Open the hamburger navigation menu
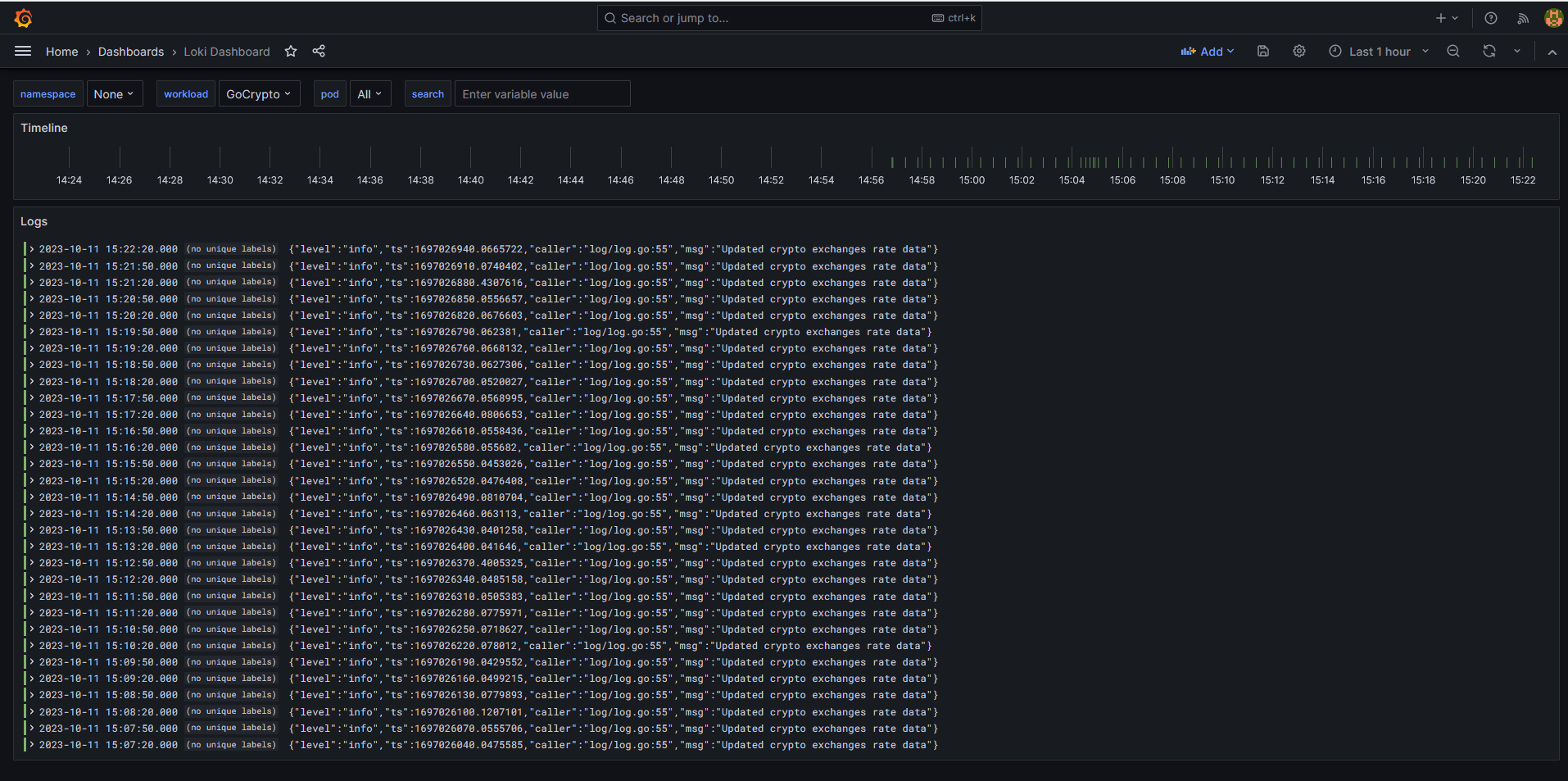 23,52
